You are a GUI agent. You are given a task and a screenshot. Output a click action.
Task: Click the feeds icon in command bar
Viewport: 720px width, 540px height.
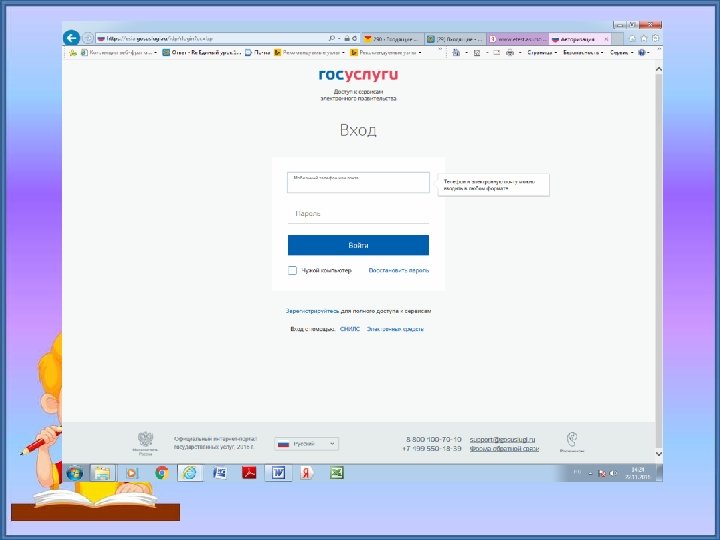(477, 53)
